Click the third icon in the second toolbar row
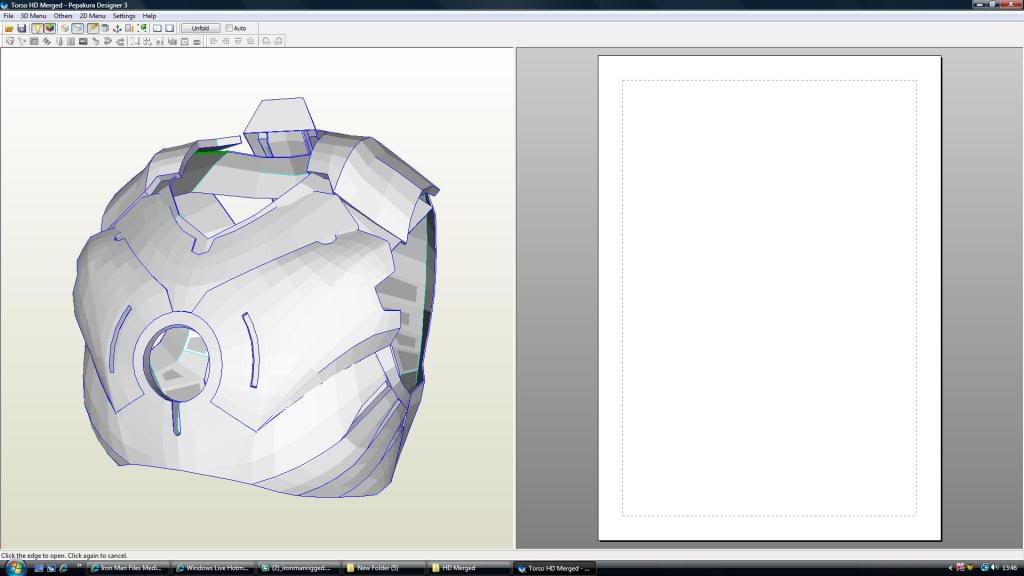This screenshot has width=1024, height=576. [34, 41]
